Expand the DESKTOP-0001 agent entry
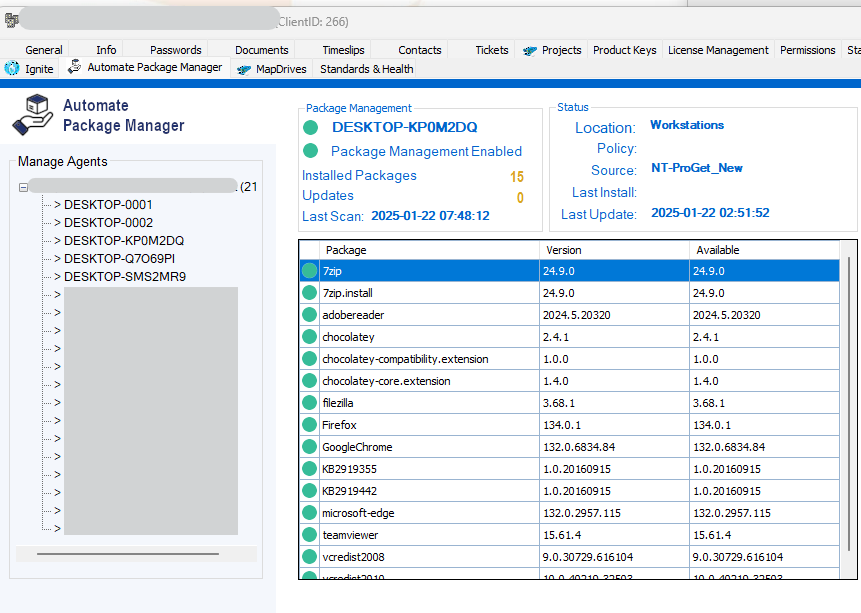The width and height of the screenshot is (861, 613). pyautogui.click(x=58, y=205)
